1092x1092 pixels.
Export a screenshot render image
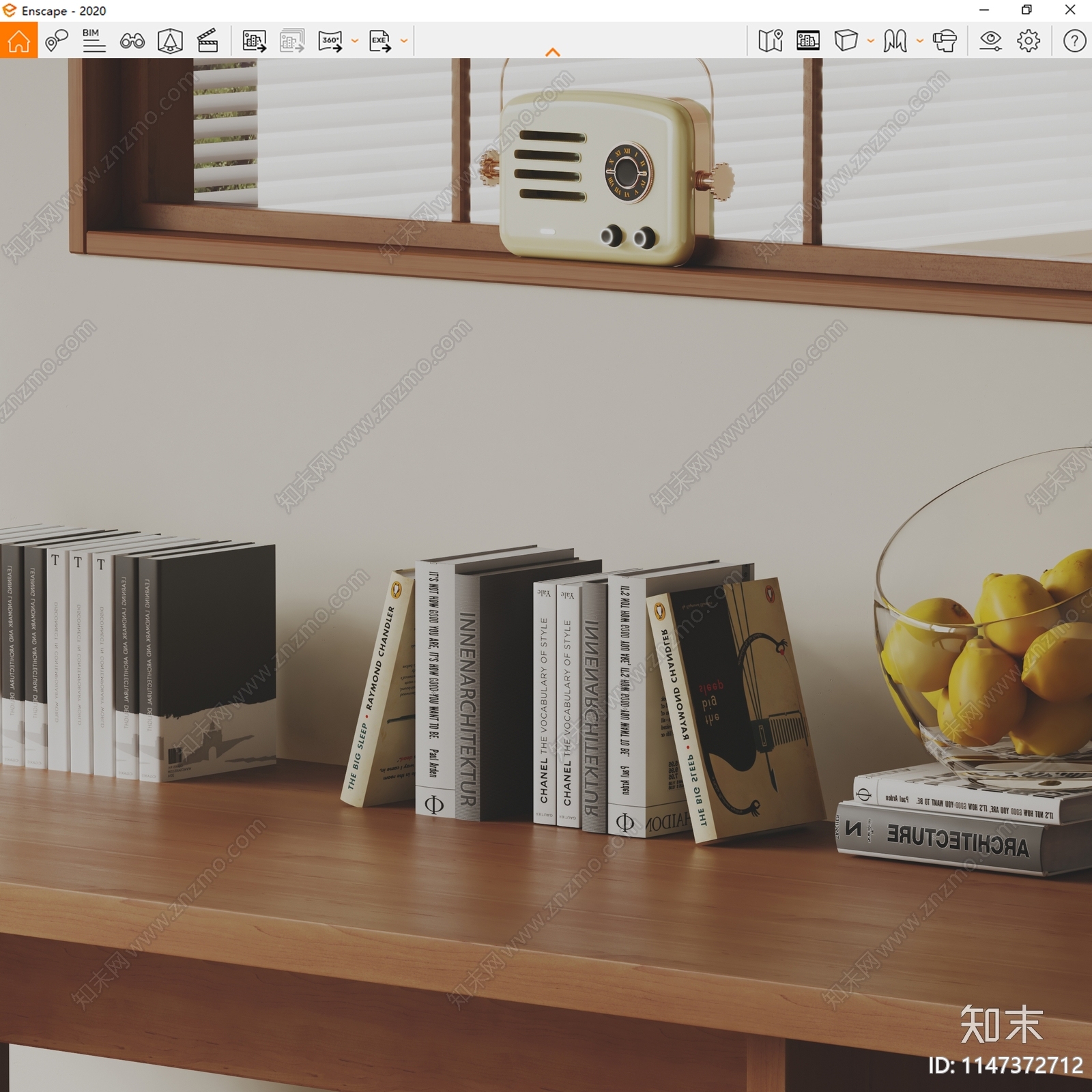255,40
